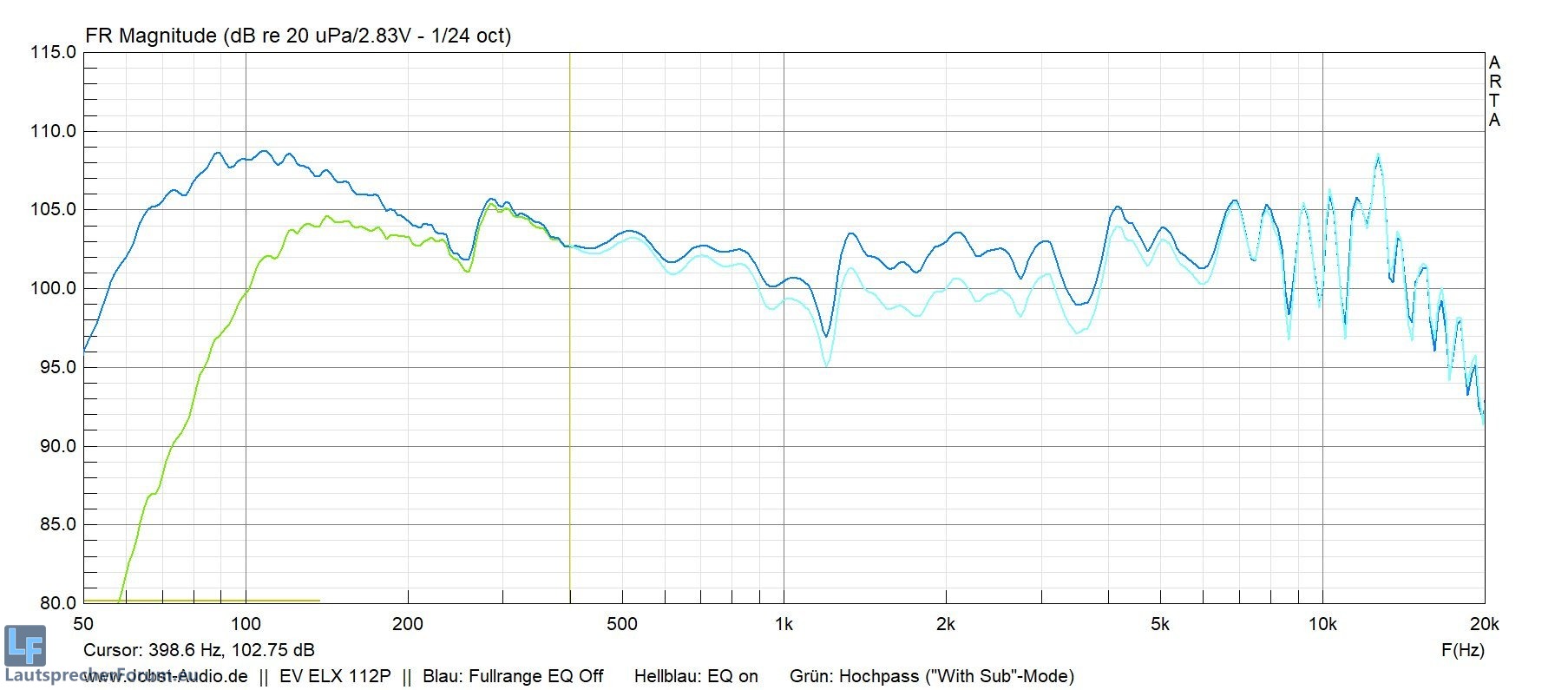Click the 80.0 dB y-axis label

54,603
